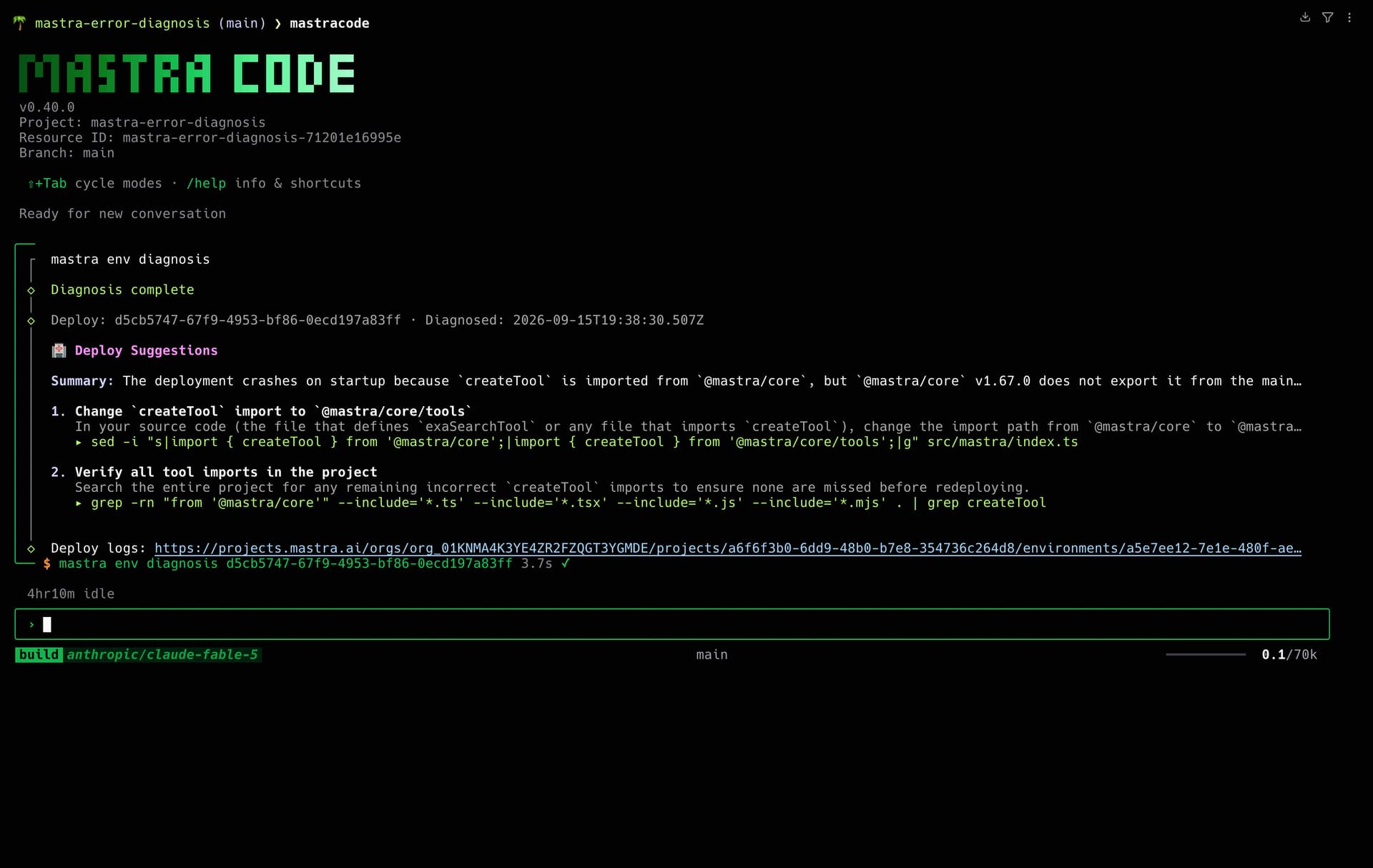Click the Branch: main line

(x=67, y=153)
